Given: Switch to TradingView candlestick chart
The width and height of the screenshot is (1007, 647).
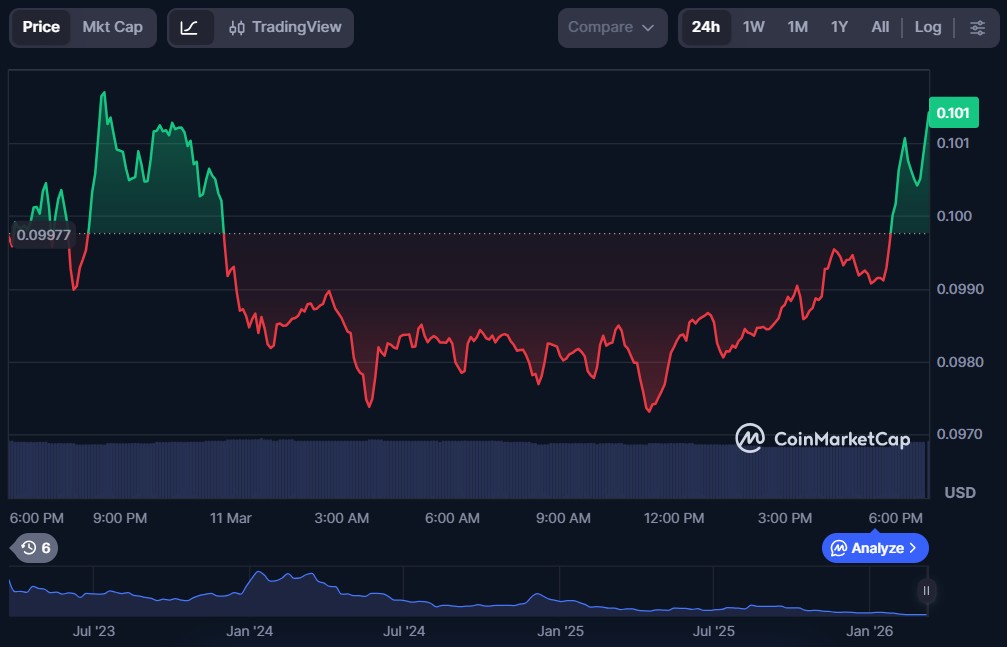Looking at the screenshot, I should click(284, 27).
